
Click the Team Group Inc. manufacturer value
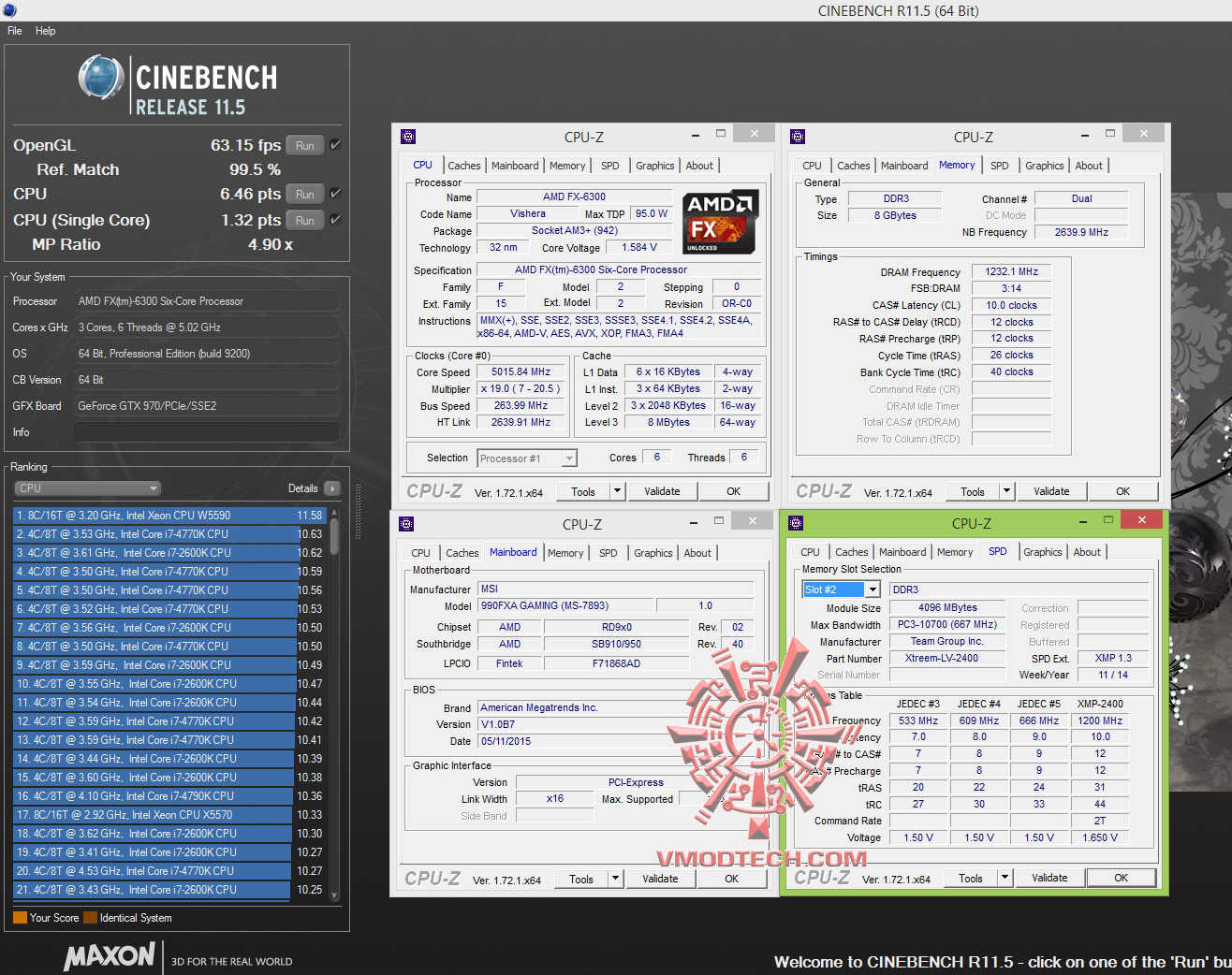(946, 642)
